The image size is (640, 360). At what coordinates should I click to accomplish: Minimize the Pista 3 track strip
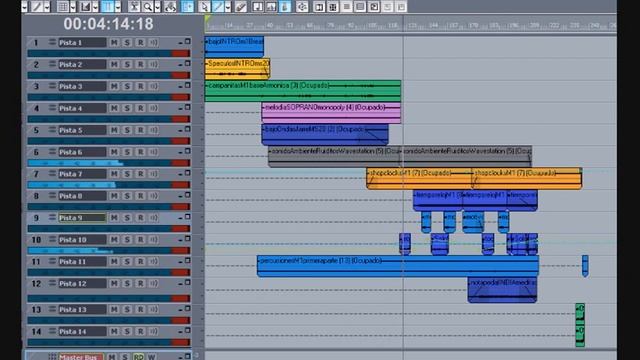(x=180, y=86)
